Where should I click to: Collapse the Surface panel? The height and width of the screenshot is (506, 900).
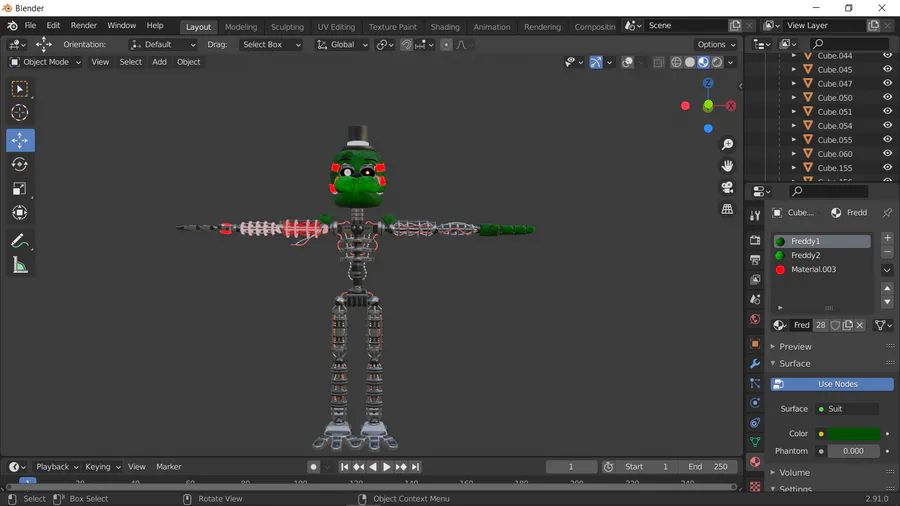(794, 363)
